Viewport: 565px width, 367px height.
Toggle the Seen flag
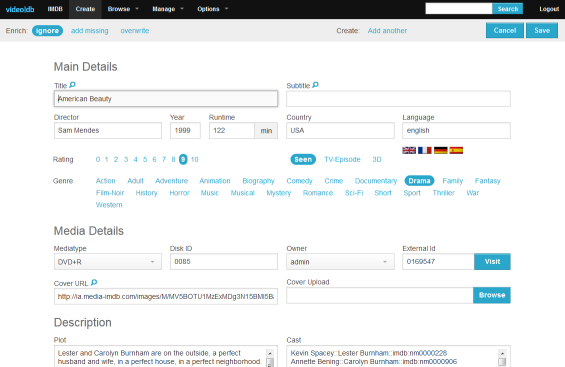(303, 159)
